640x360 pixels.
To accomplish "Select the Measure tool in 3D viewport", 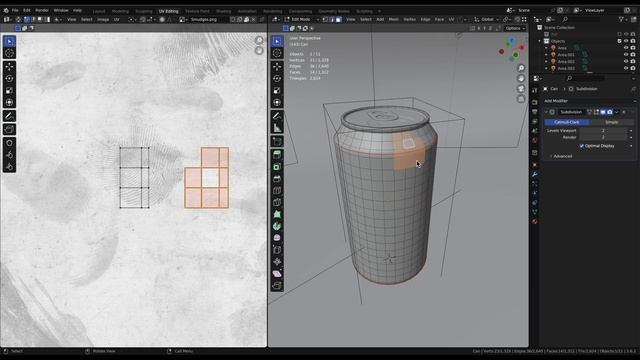I will tap(277, 128).
